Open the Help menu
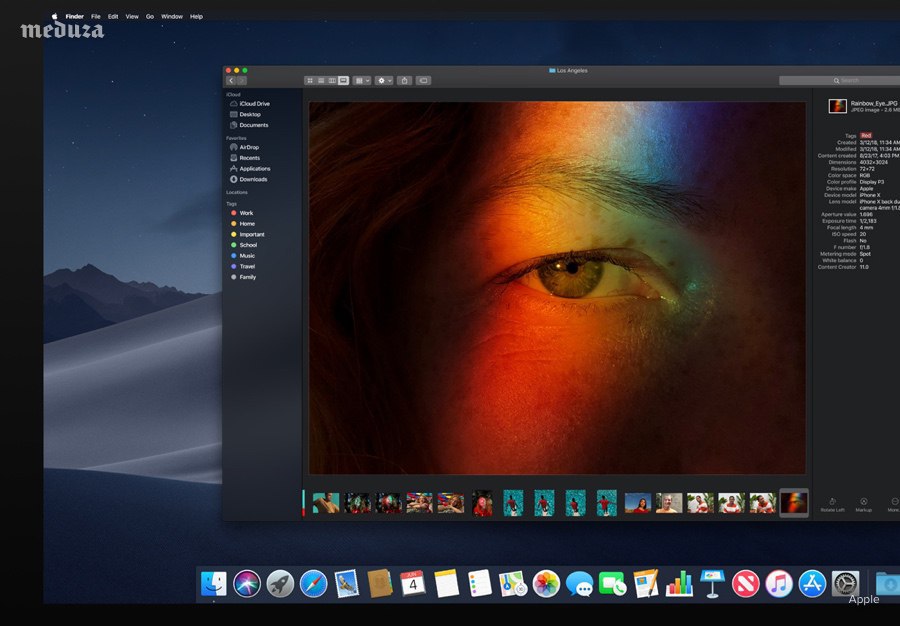This screenshot has width=900, height=626. (196, 17)
